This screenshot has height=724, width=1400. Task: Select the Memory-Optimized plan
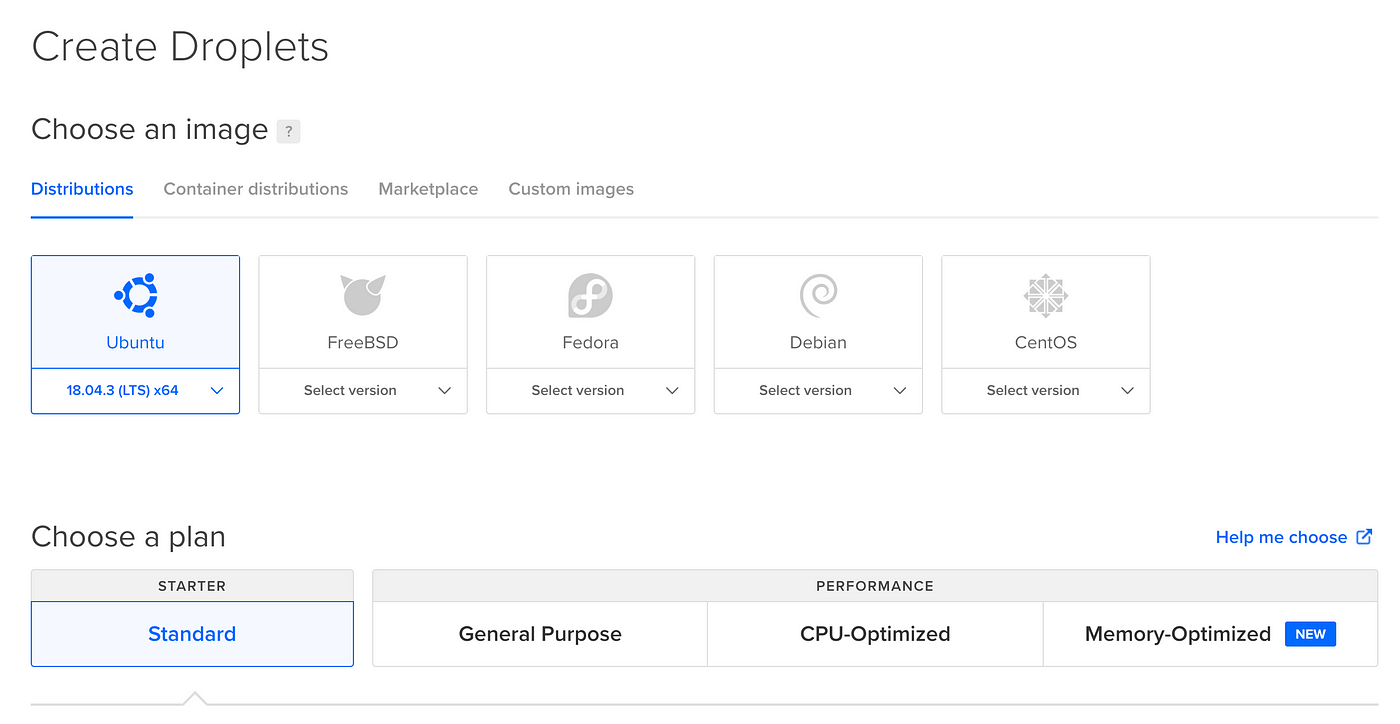coord(1210,634)
